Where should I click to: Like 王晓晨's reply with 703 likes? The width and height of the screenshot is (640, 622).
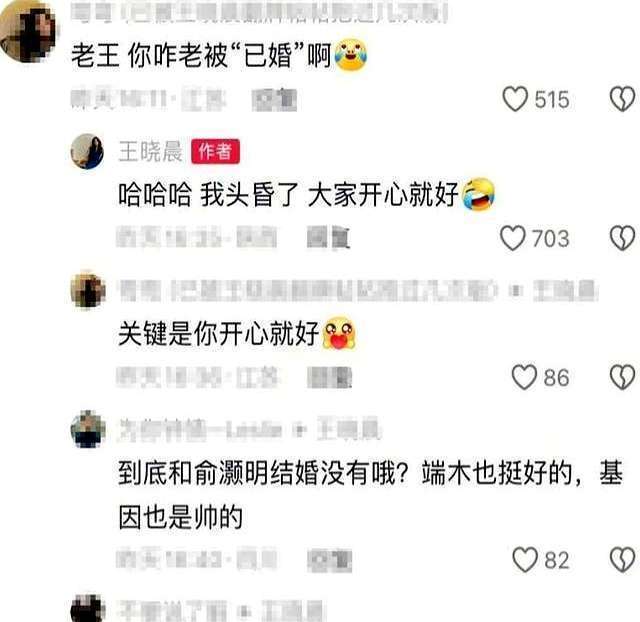pyautogui.click(x=513, y=238)
